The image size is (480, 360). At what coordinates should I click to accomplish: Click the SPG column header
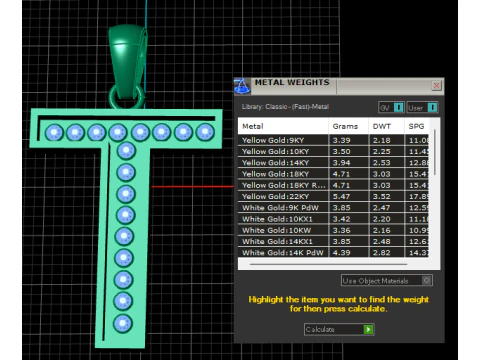(417, 126)
